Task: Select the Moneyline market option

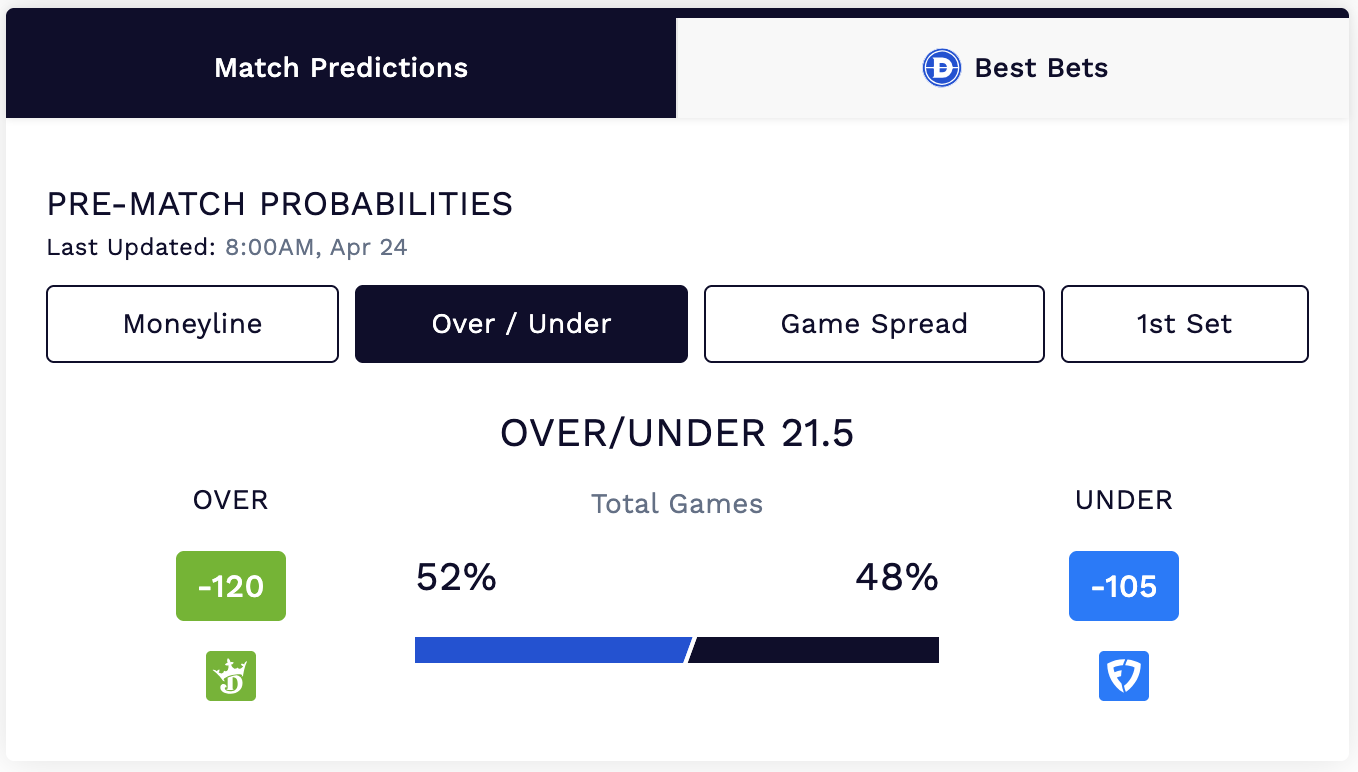Action: tap(192, 324)
